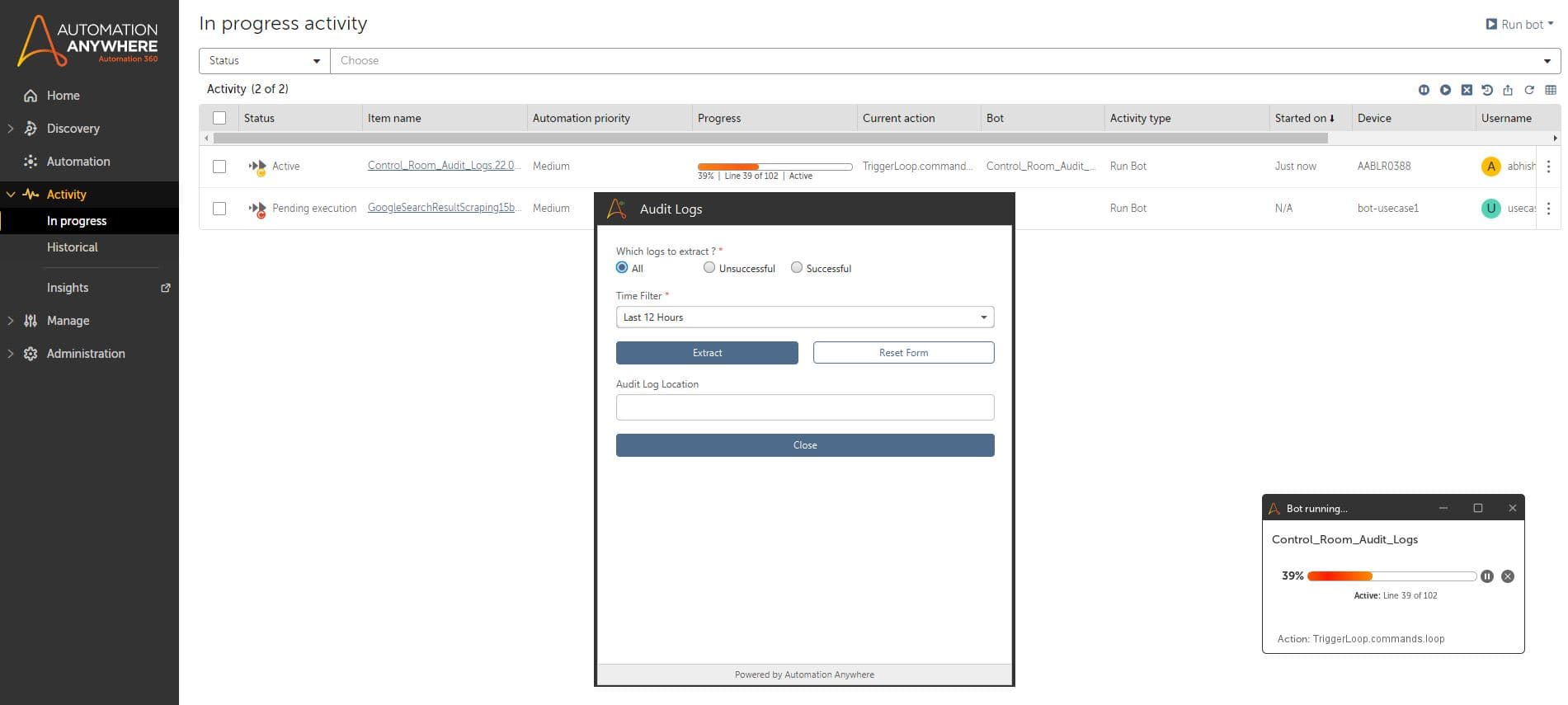Screen dimensions: 1568x705
Task: Refresh the activity table
Action: (x=1529, y=90)
